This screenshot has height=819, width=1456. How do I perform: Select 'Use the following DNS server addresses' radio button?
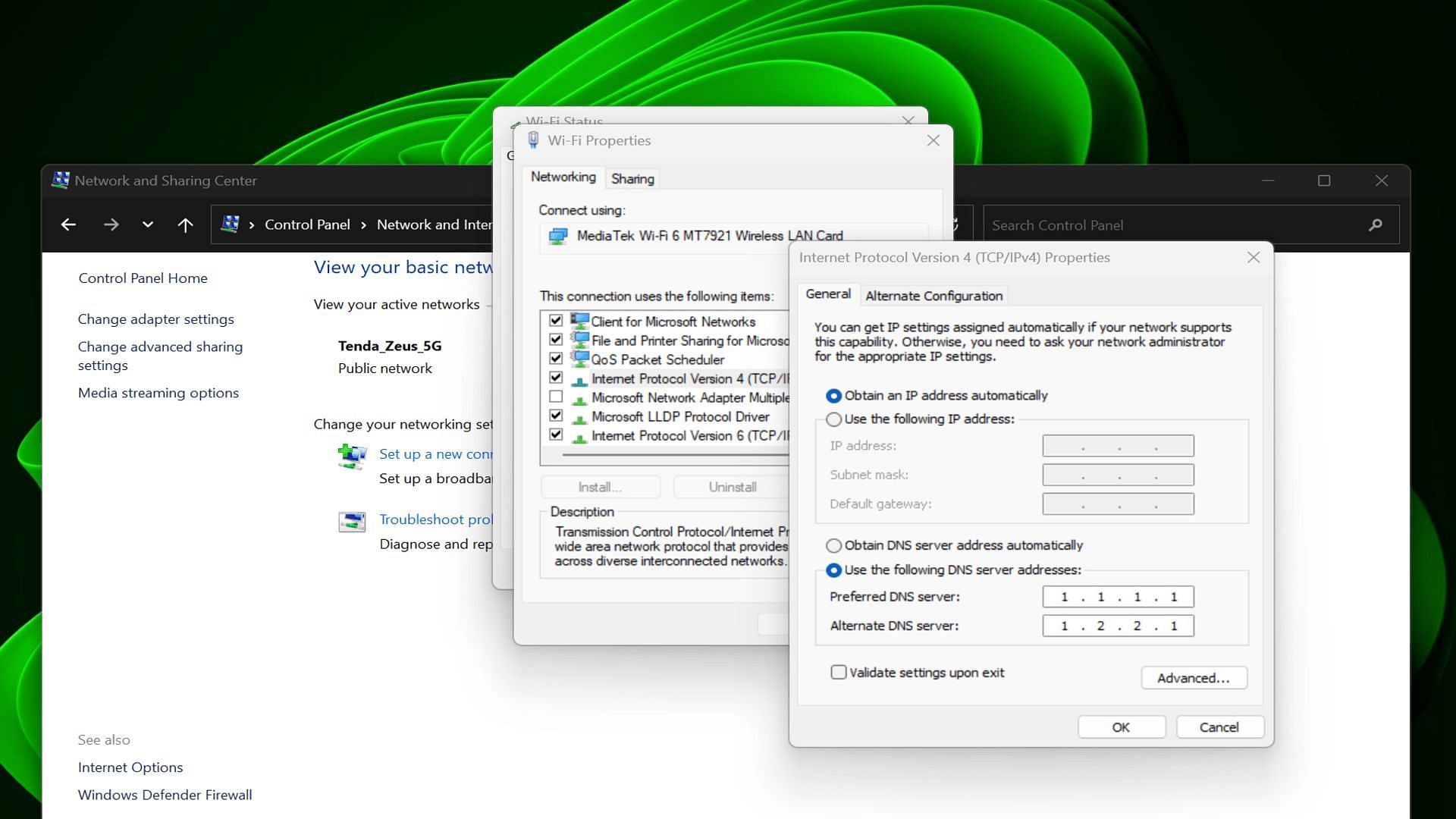pyautogui.click(x=833, y=569)
